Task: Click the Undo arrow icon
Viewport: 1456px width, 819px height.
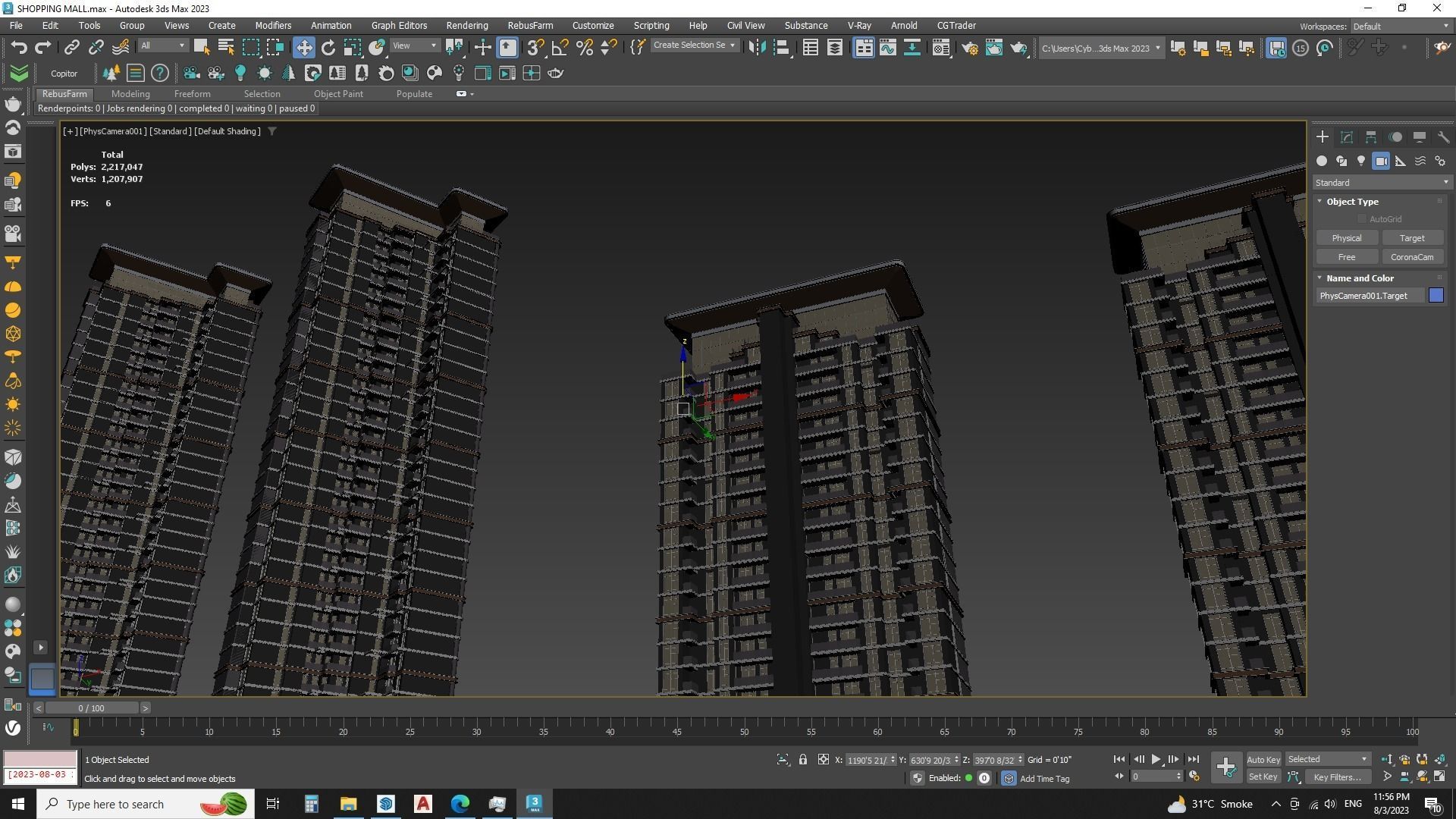Action: pyautogui.click(x=19, y=48)
